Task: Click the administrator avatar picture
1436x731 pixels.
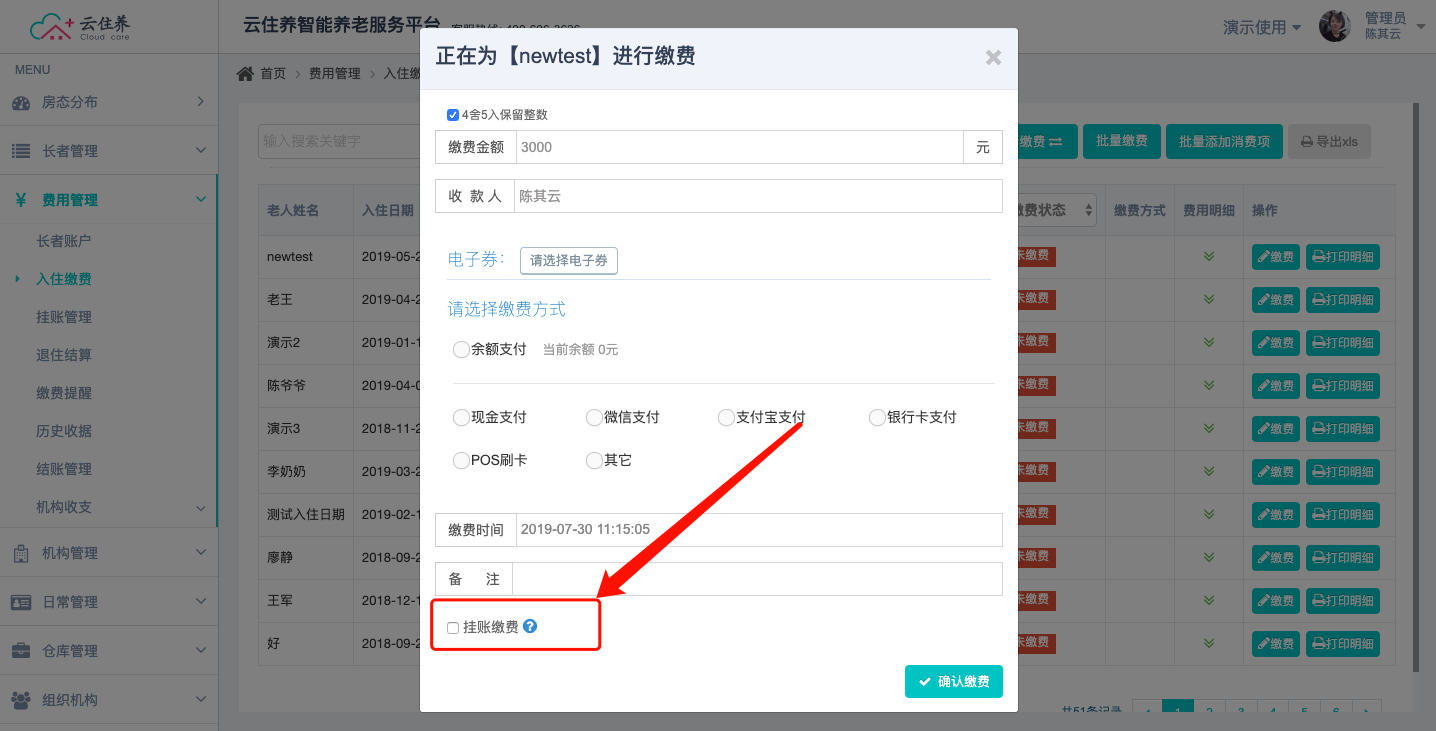Action: (1334, 26)
